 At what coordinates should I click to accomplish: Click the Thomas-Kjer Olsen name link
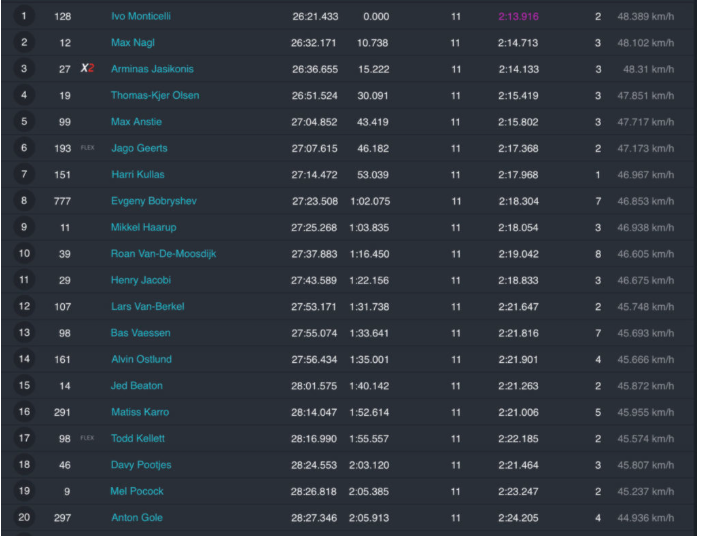pyautogui.click(x=155, y=96)
